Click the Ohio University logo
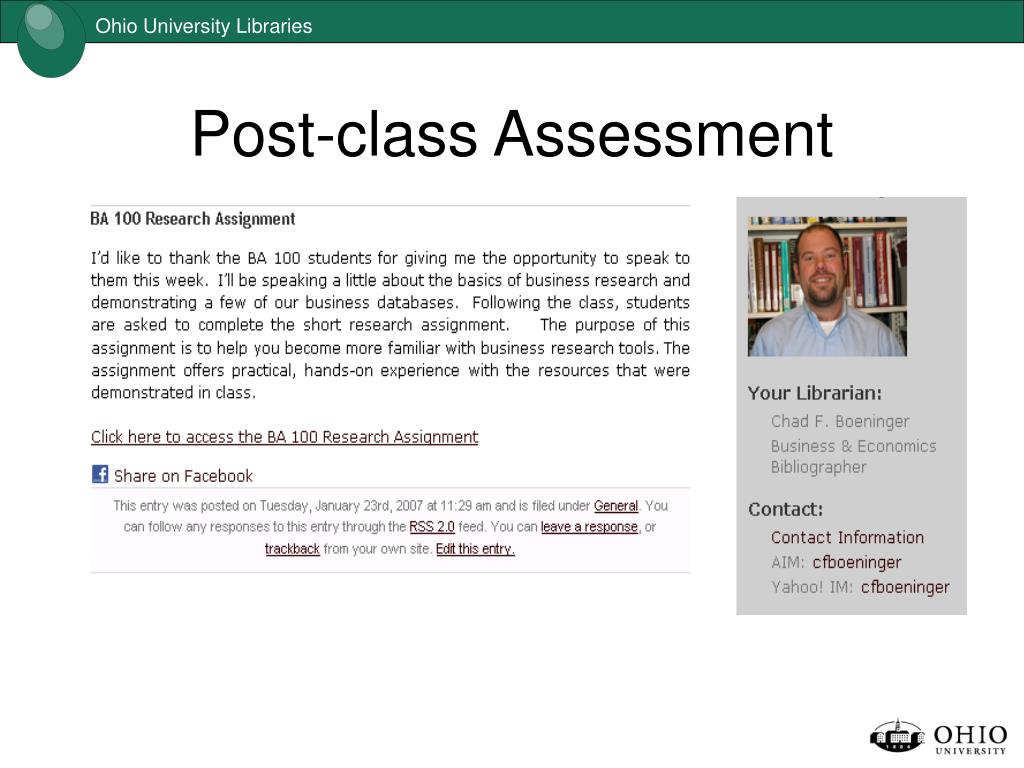 pos(938,737)
